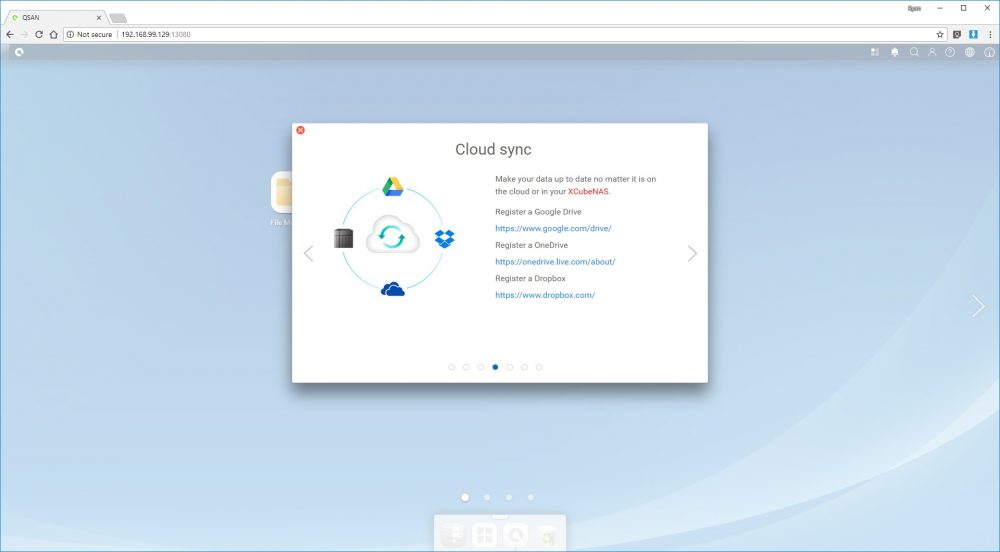Bookmark this page with the star icon

939,34
